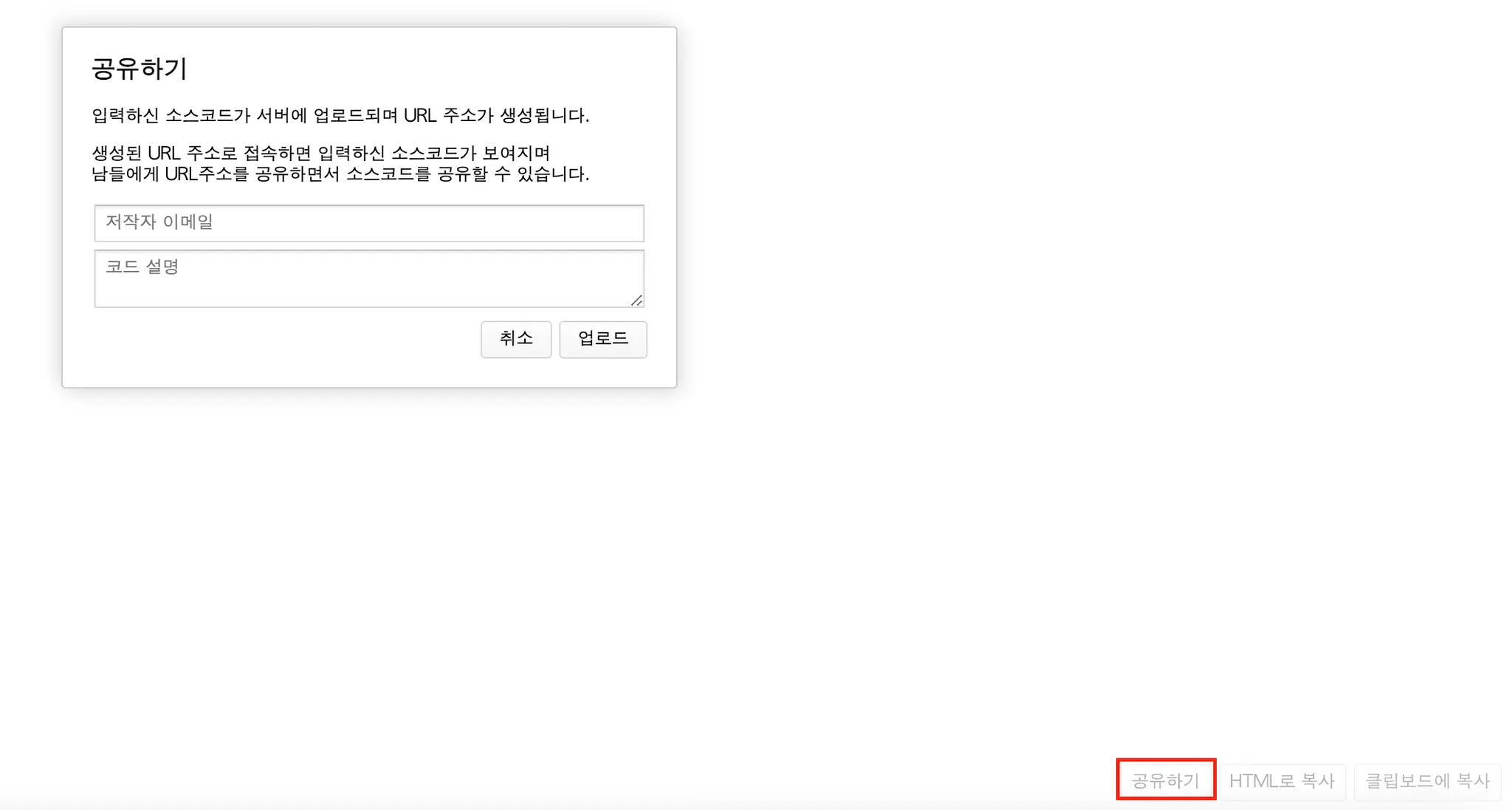The image size is (1512, 810).
Task: Click the word URL in the first sentence
Action: tap(419, 115)
